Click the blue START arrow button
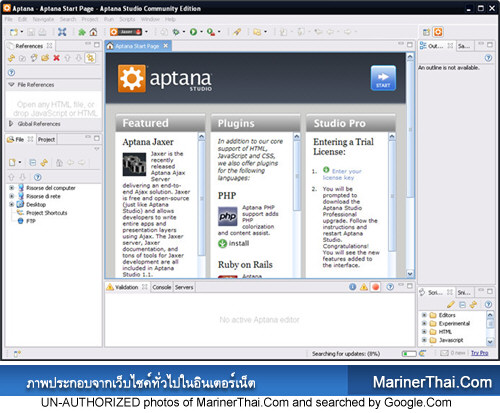Viewport: 500px width, 413px height. pos(383,78)
